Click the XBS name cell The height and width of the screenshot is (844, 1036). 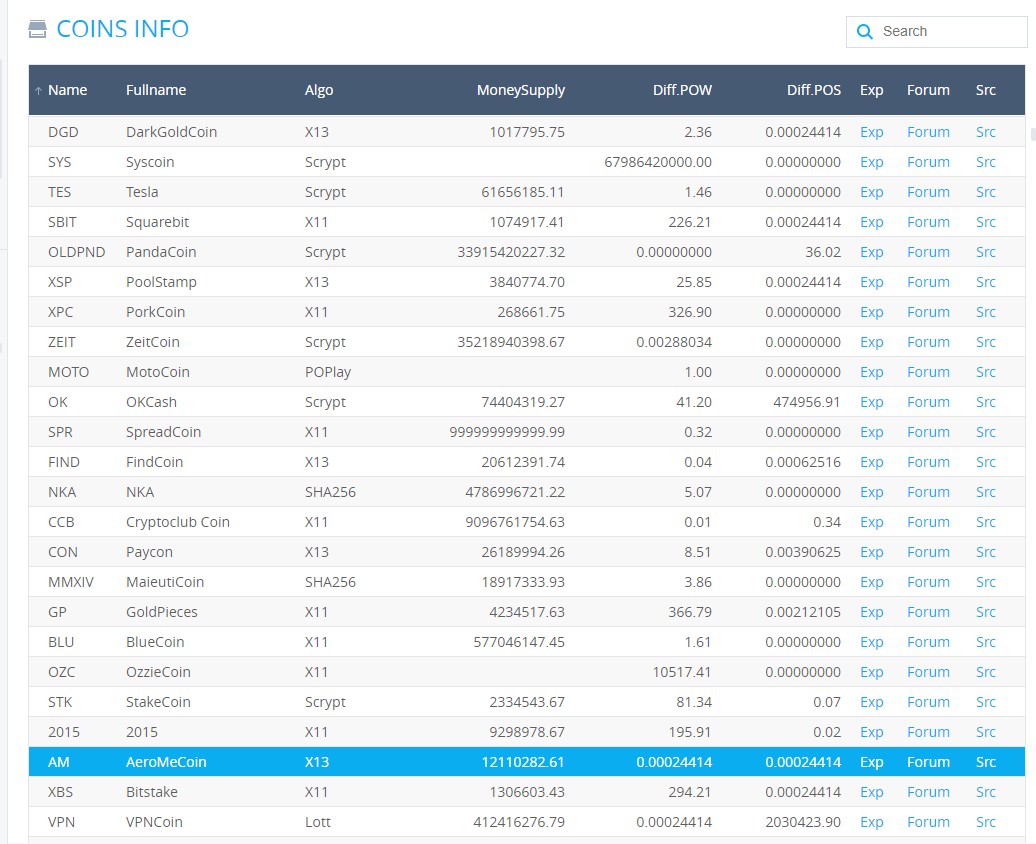[60, 792]
